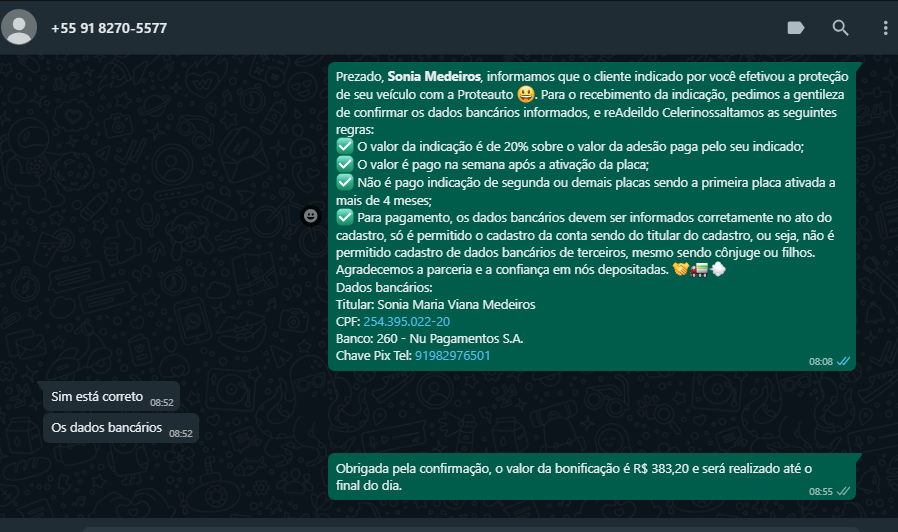Click the checkmark beside 'O valor é pago'
Screen dimensions: 898x532
tap(345, 164)
